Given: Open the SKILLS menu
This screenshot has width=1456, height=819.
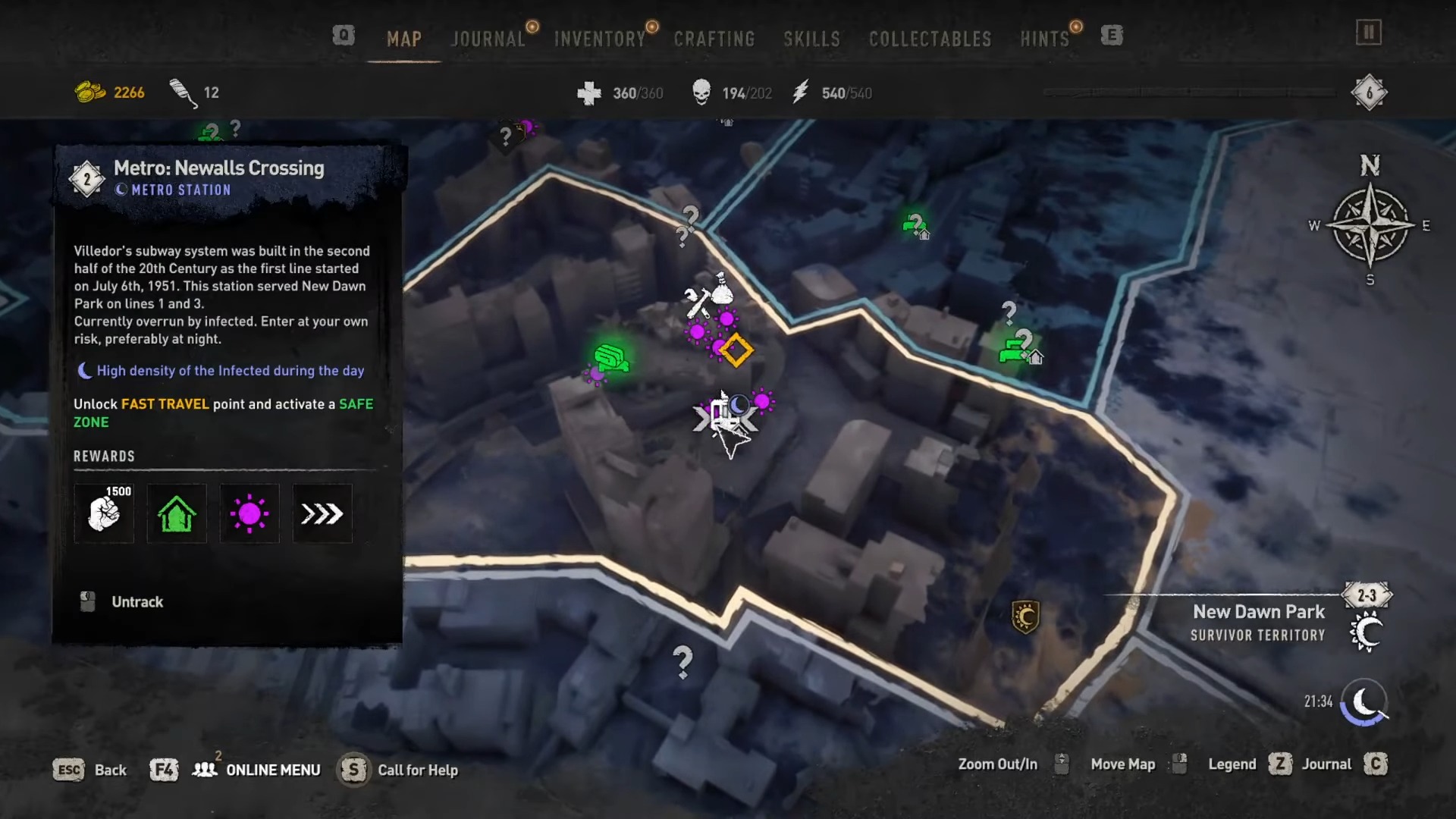Looking at the screenshot, I should [812, 37].
